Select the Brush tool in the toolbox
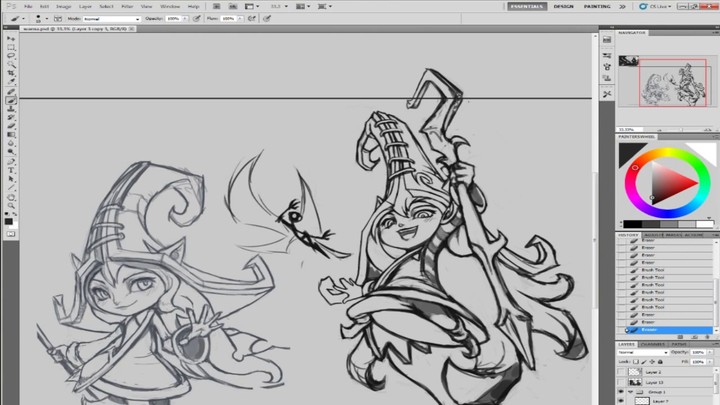 click(11, 101)
